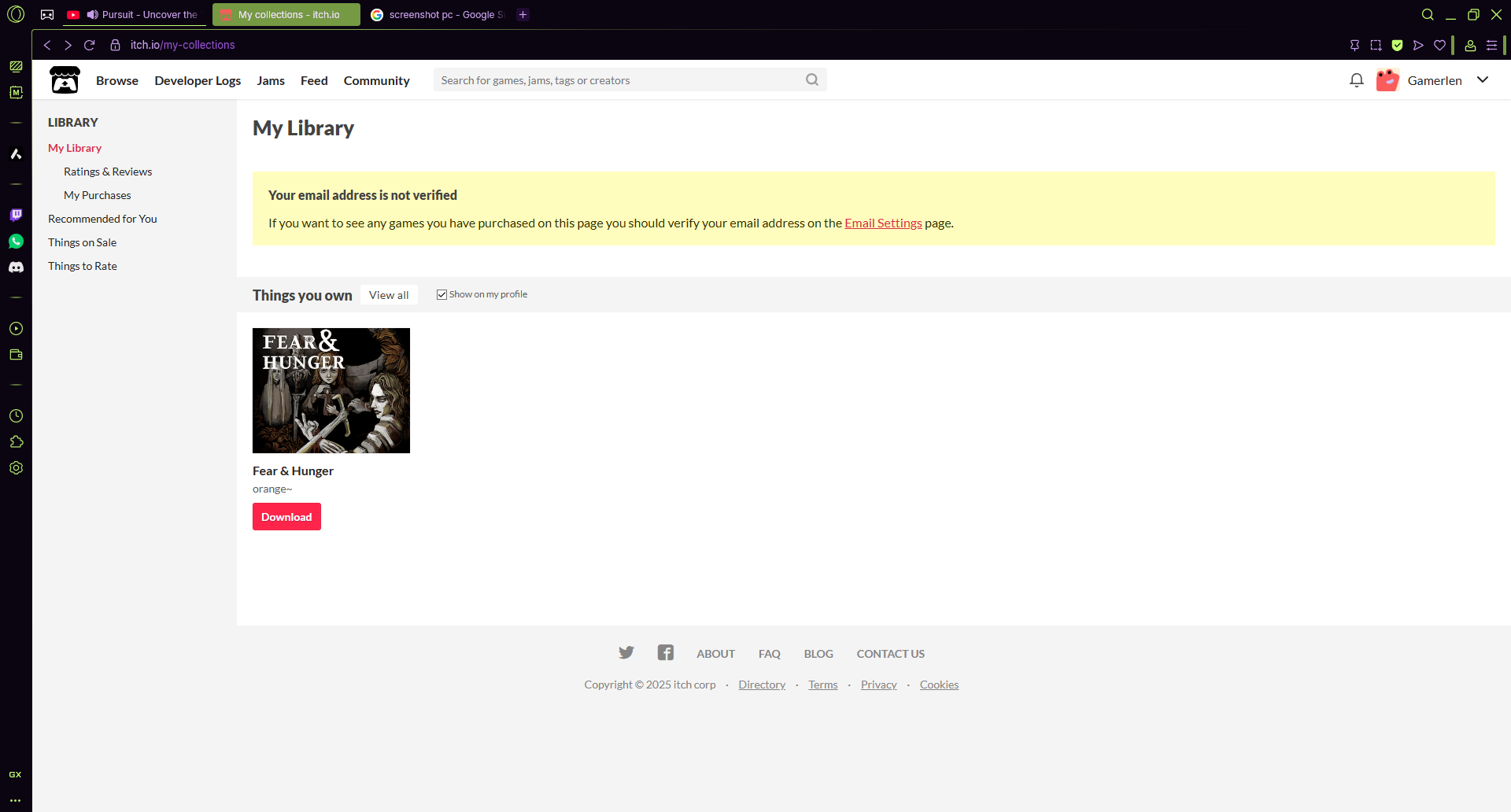Click the padlock site info icon
The image size is (1511, 812).
click(115, 45)
